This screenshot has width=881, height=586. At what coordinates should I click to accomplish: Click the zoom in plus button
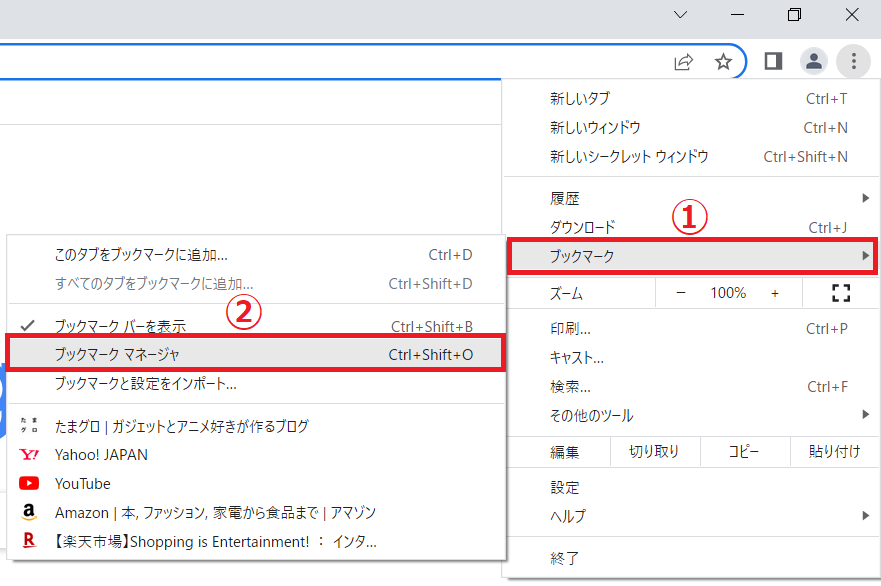point(774,293)
